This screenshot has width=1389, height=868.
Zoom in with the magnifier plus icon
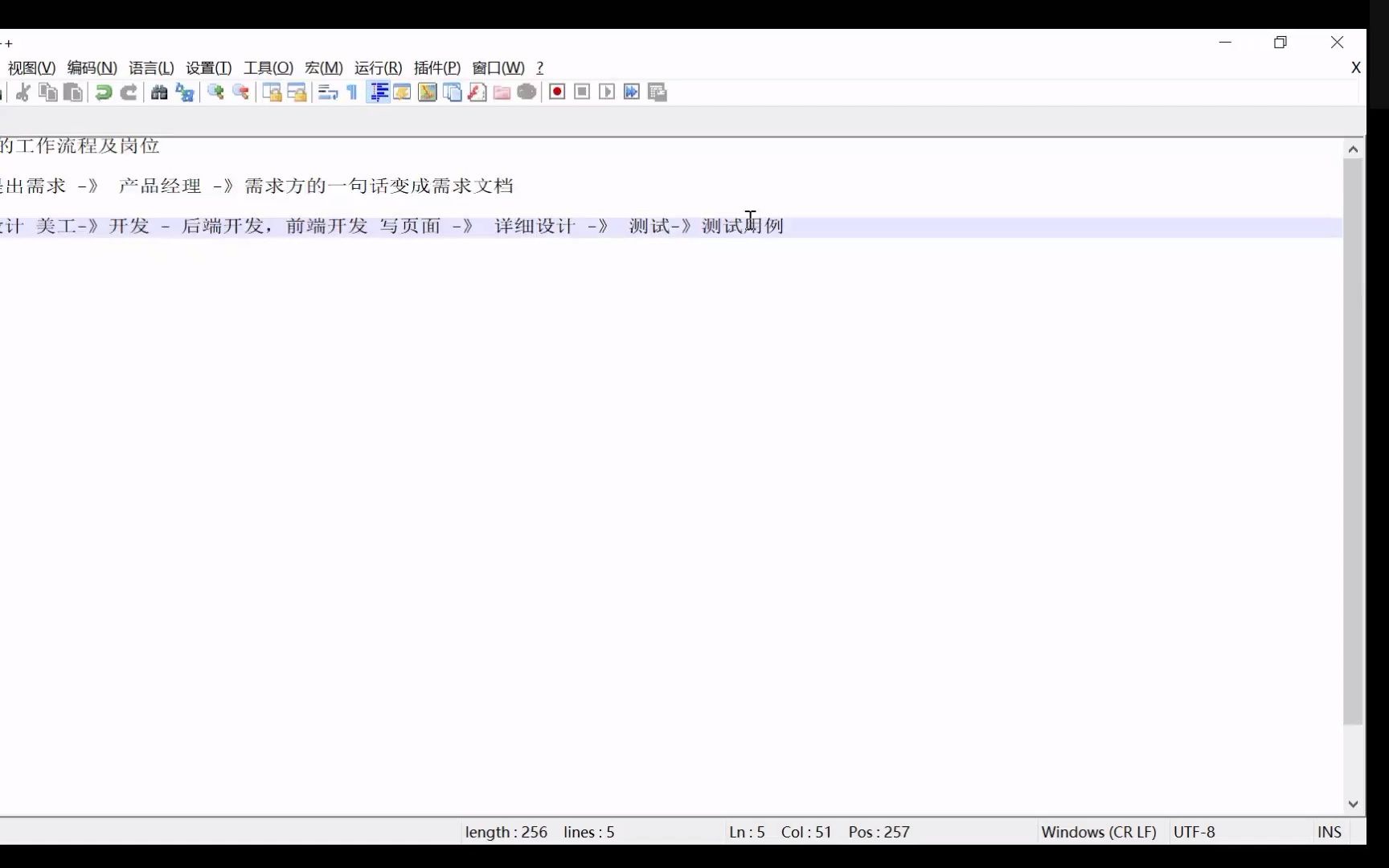tap(215, 92)
